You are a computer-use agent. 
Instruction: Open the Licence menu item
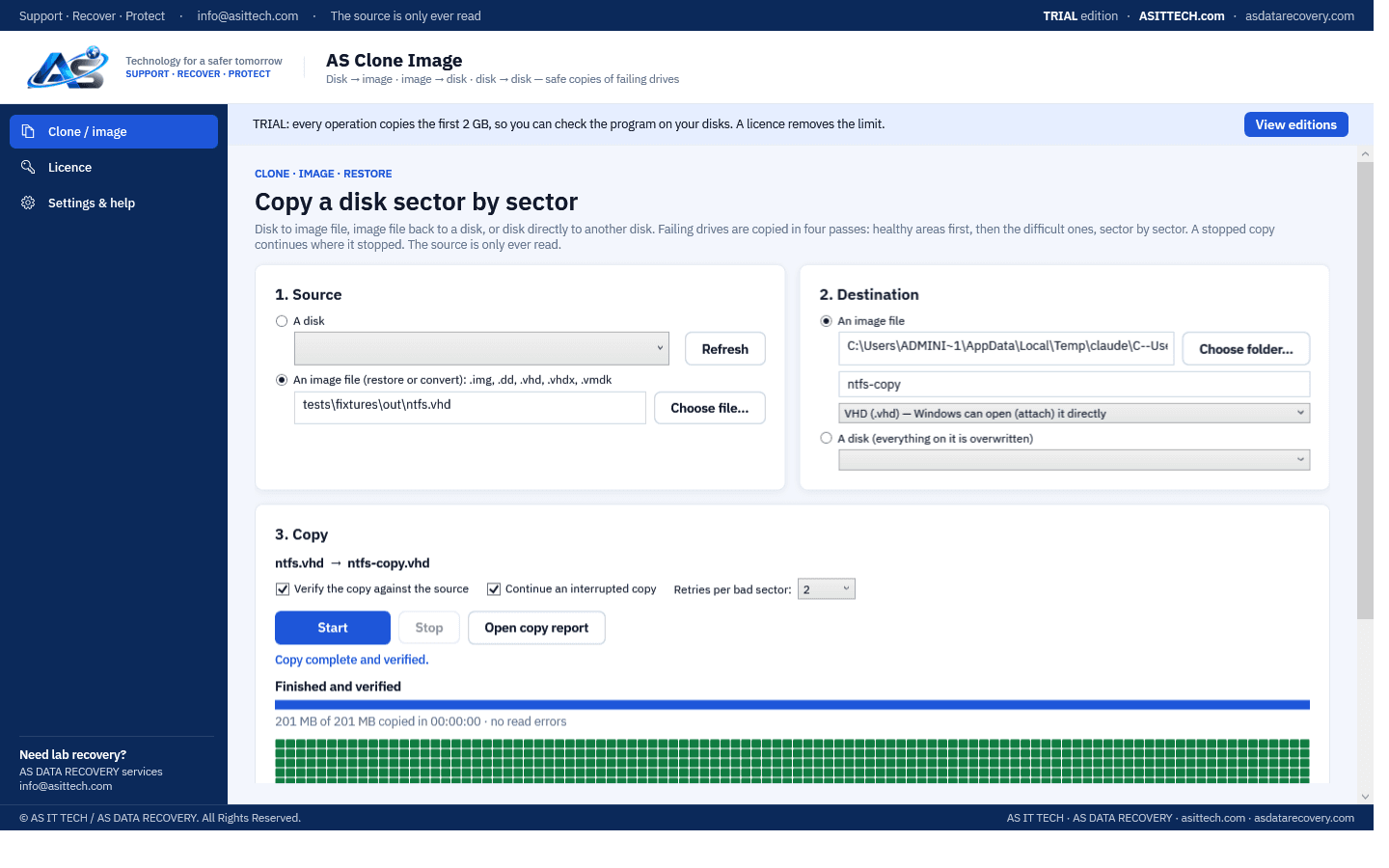[x=114, y=167]
